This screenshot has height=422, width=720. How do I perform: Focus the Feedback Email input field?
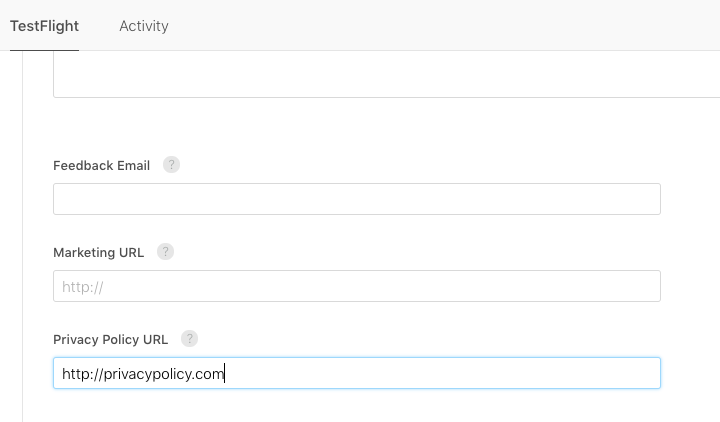pyautogui.click(x=356, y=199)
